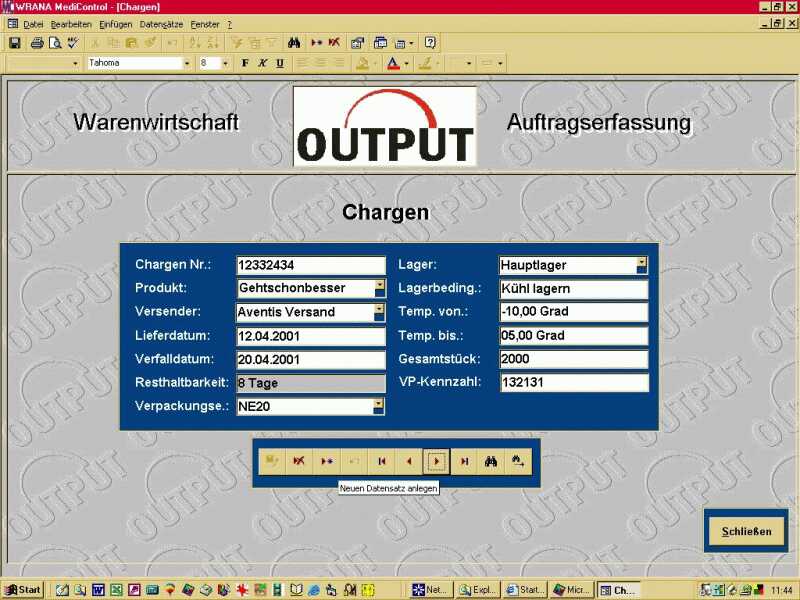Open the font size 8 dropdown

click(x=226, y=63)
